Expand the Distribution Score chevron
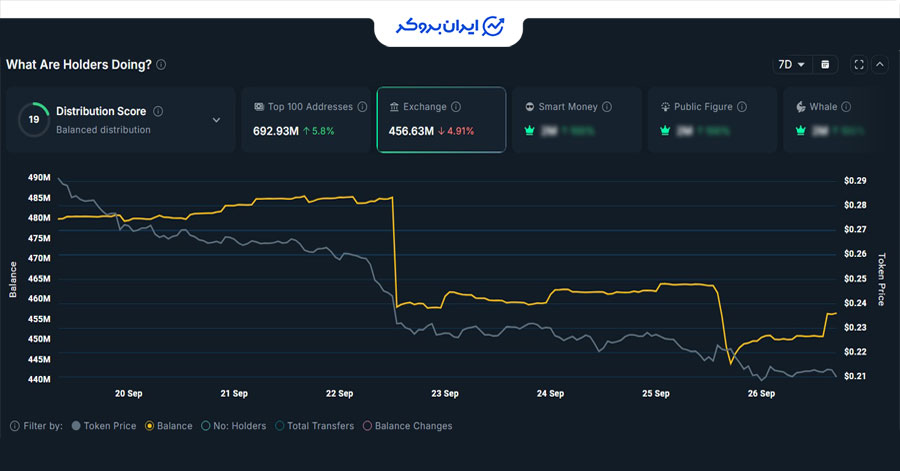Screen dimensions: 900x471 click(x=216, y=120)
